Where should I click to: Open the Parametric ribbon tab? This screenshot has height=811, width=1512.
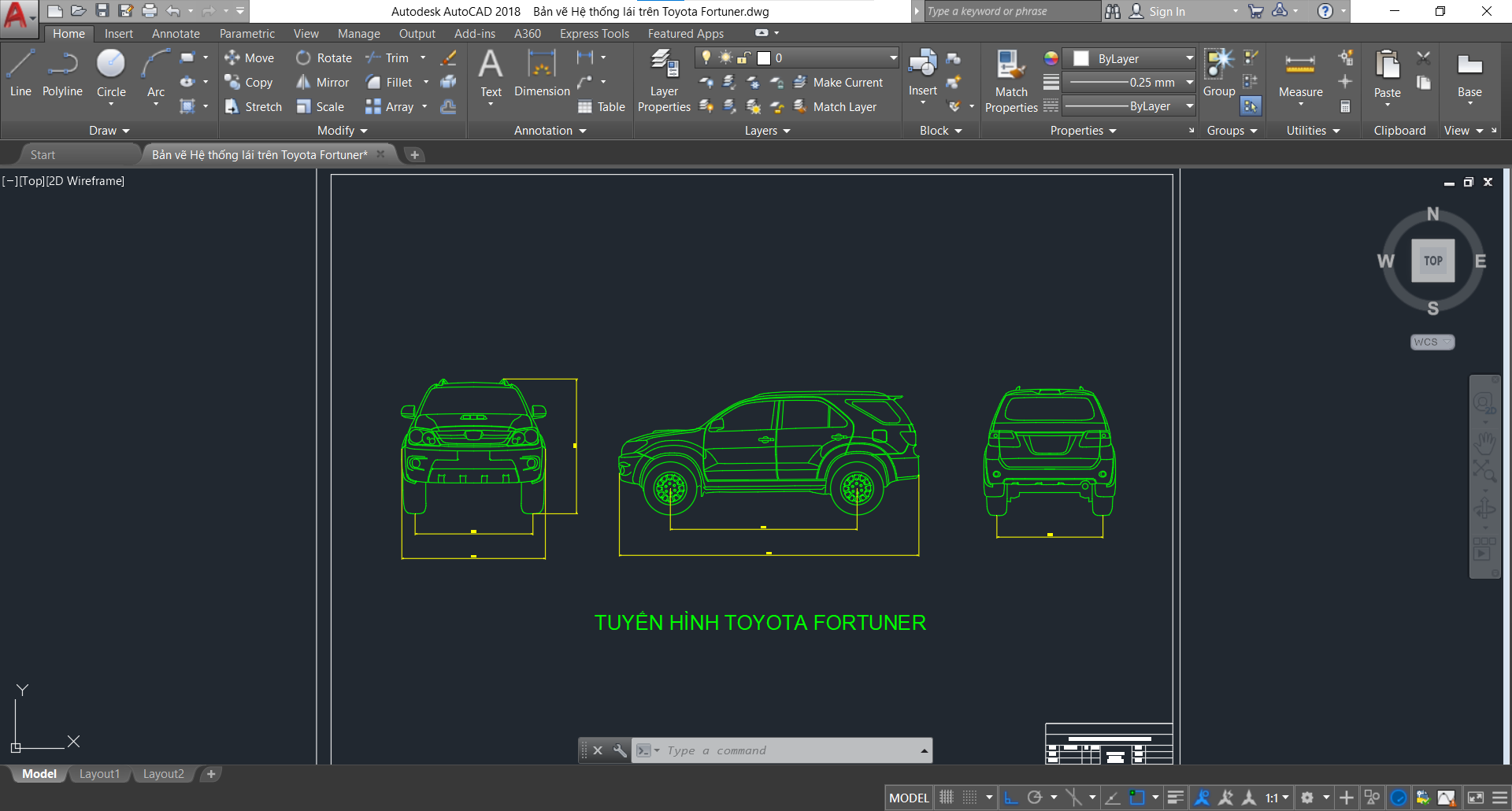[x=247, y=34]
